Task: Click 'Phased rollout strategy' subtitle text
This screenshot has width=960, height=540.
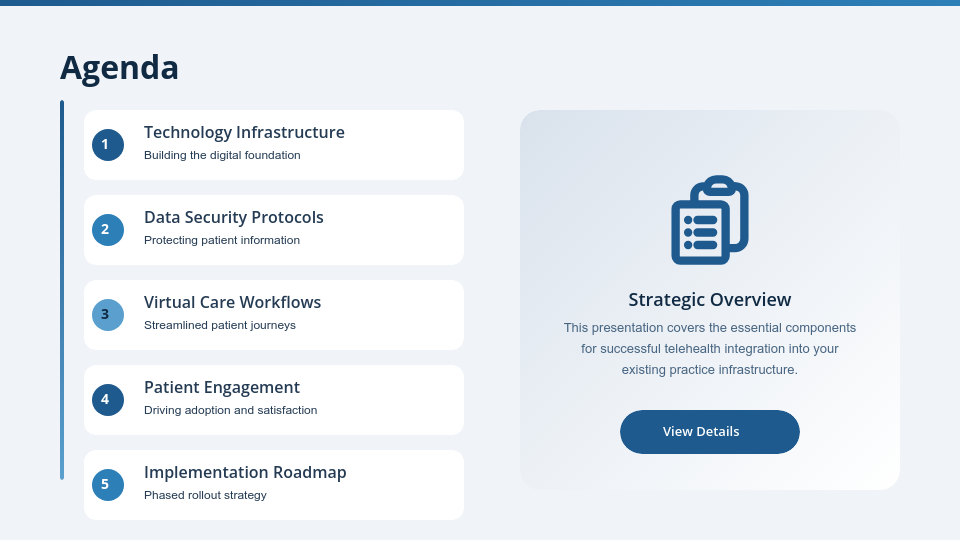Action: tap(205, 496)
